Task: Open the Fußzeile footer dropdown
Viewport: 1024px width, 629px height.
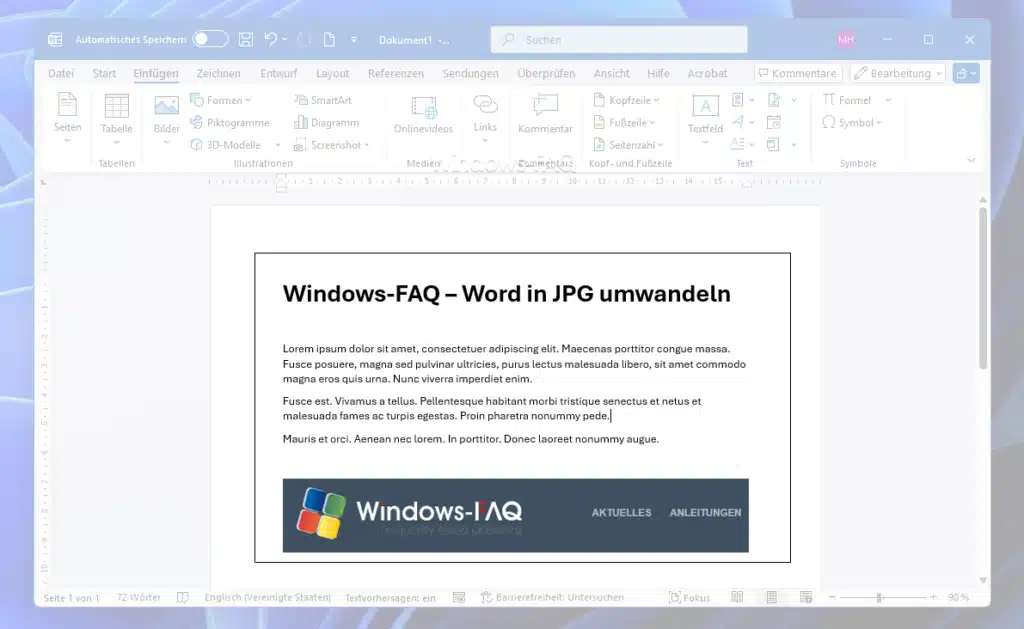Action: click(x=624, y=122)
